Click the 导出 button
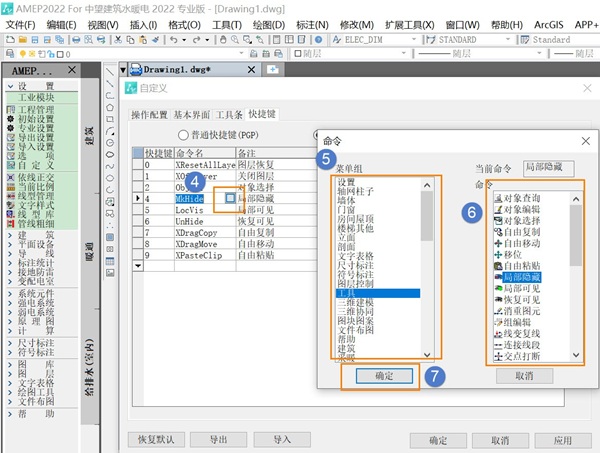 218,440
